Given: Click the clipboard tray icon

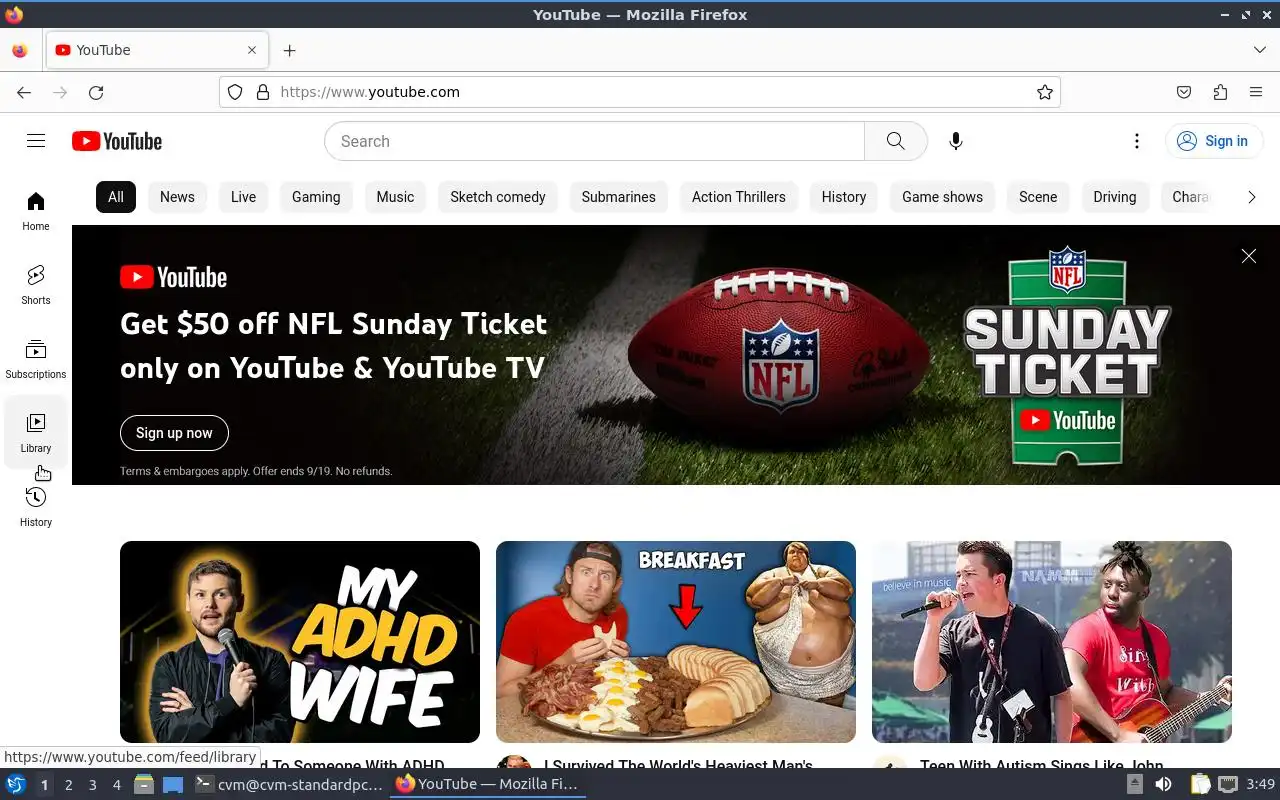Looking at the screenshot, I should (1200, 785).
